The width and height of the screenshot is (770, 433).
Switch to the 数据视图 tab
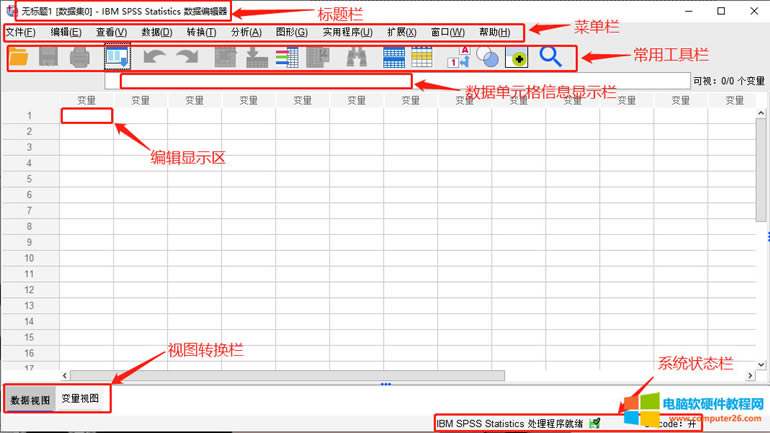pyautogui.click(x=30, y=400)
